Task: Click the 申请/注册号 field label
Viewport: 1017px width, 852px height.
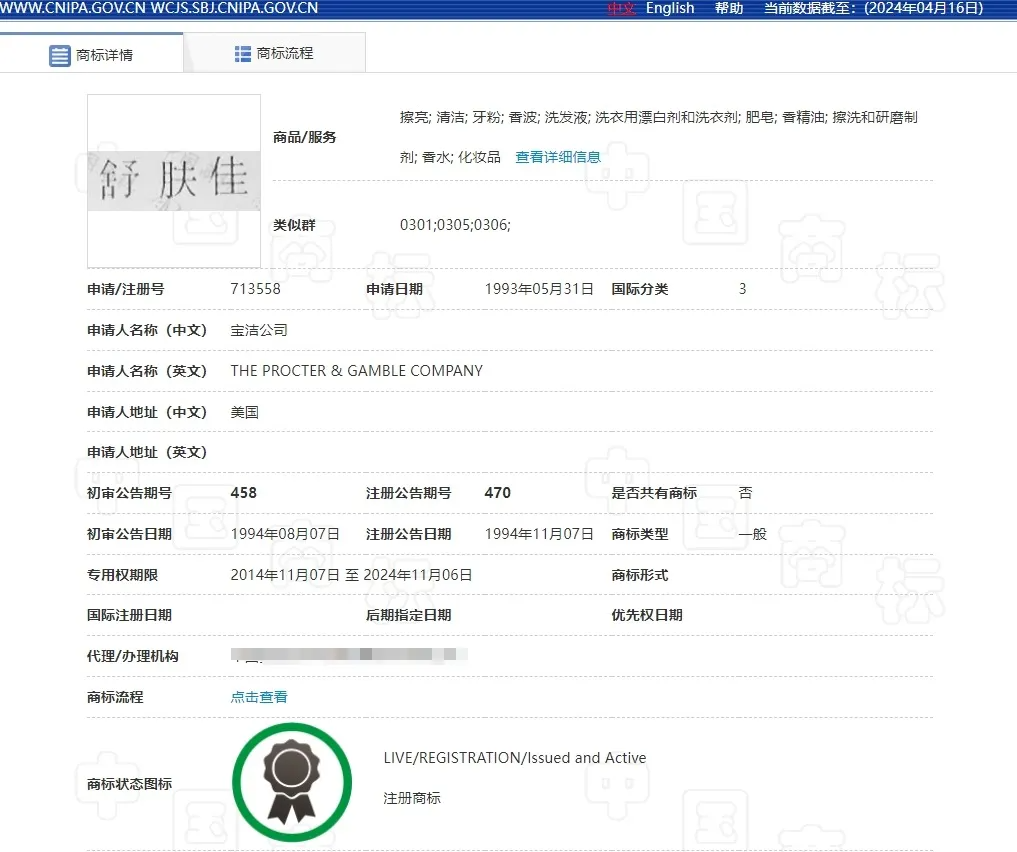Action: [x=126, y=289]
